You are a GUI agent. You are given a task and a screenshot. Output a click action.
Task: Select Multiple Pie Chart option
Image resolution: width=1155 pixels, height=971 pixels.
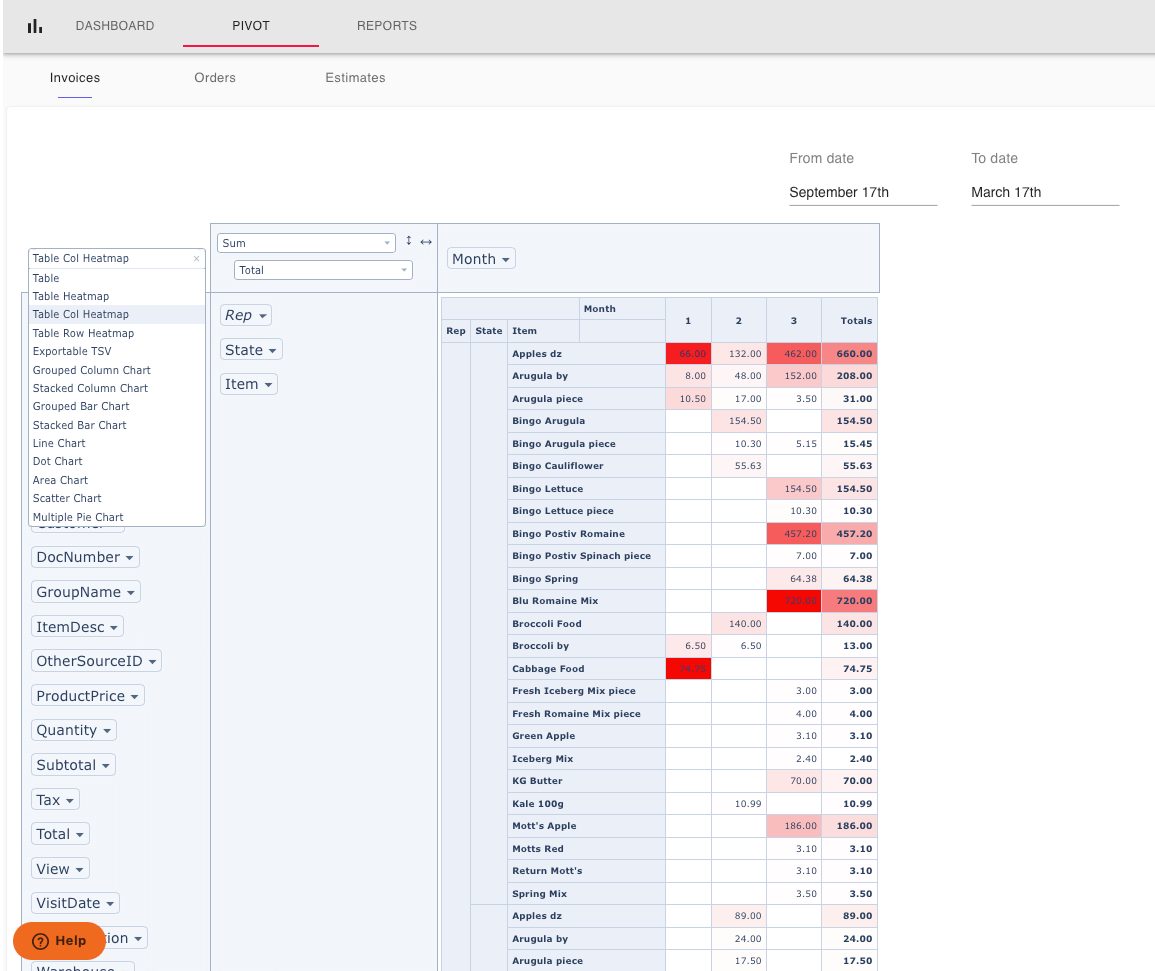[116, 517]
